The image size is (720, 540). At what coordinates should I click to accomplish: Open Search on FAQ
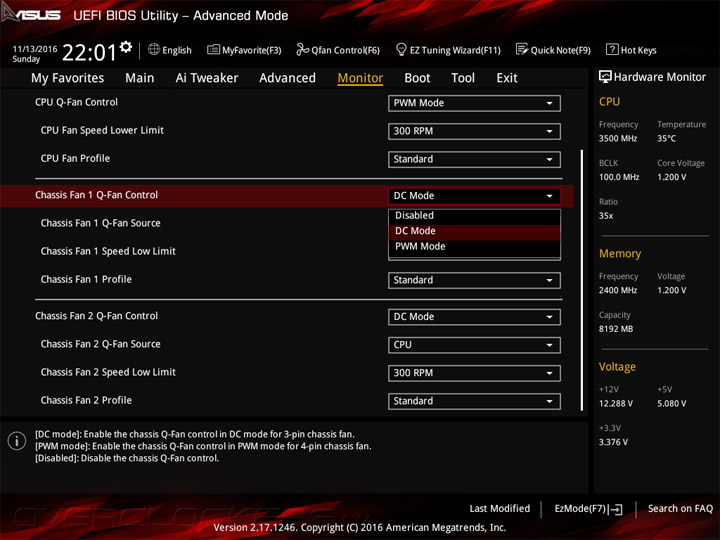[680, 509]
